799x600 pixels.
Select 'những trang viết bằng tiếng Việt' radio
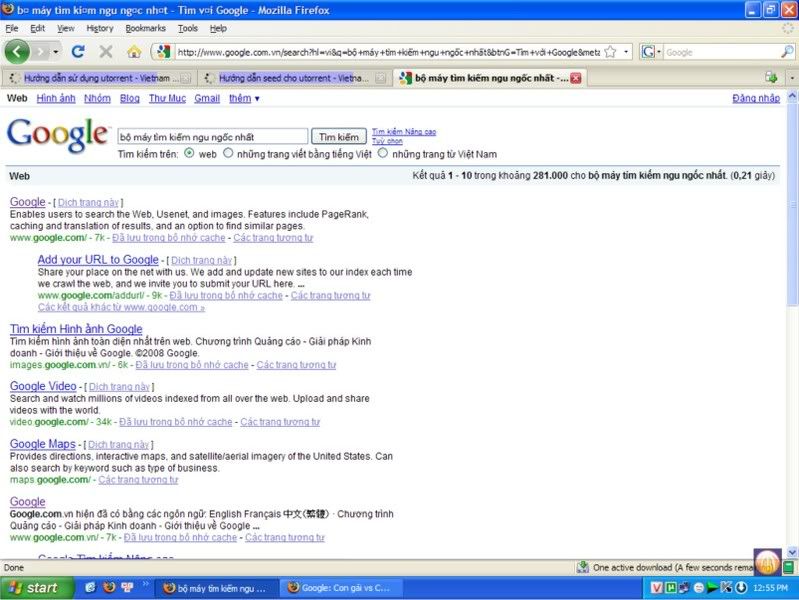[228, 154]
